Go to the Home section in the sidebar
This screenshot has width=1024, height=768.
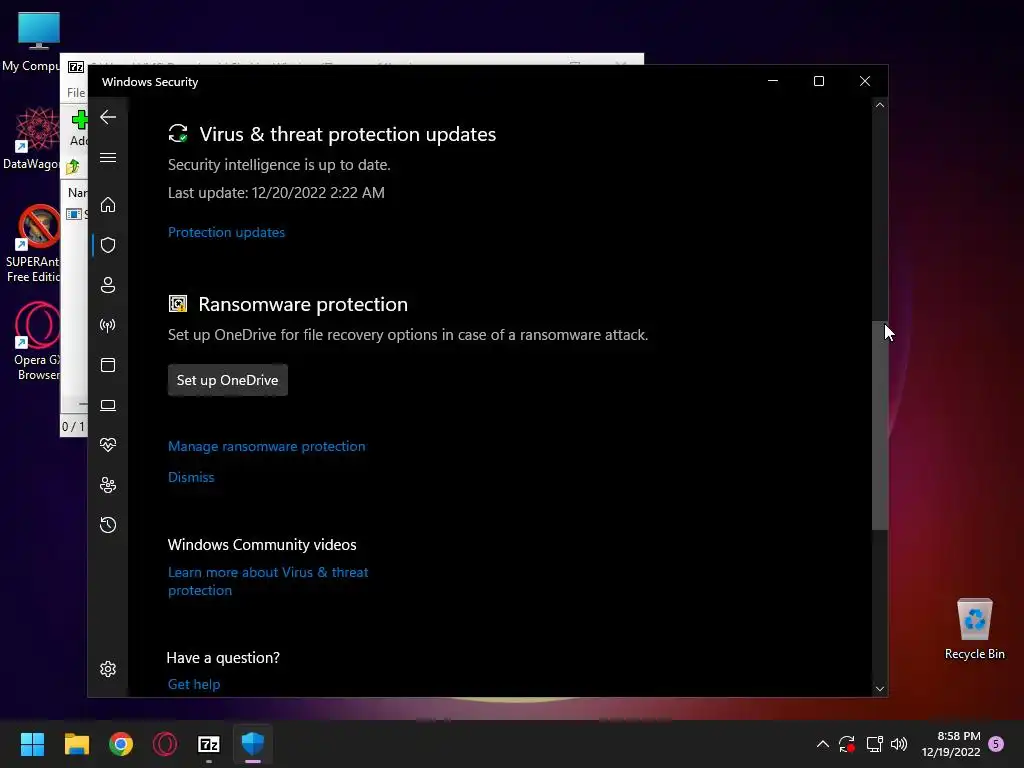[108, 205]
